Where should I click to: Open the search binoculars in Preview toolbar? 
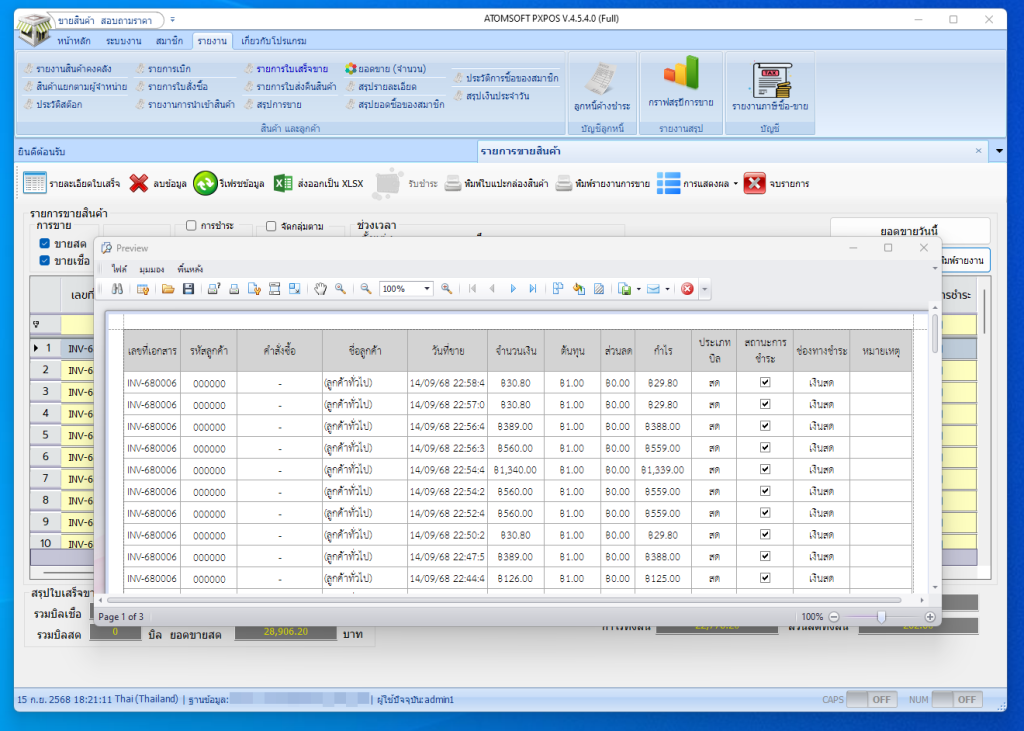(117, 289)
